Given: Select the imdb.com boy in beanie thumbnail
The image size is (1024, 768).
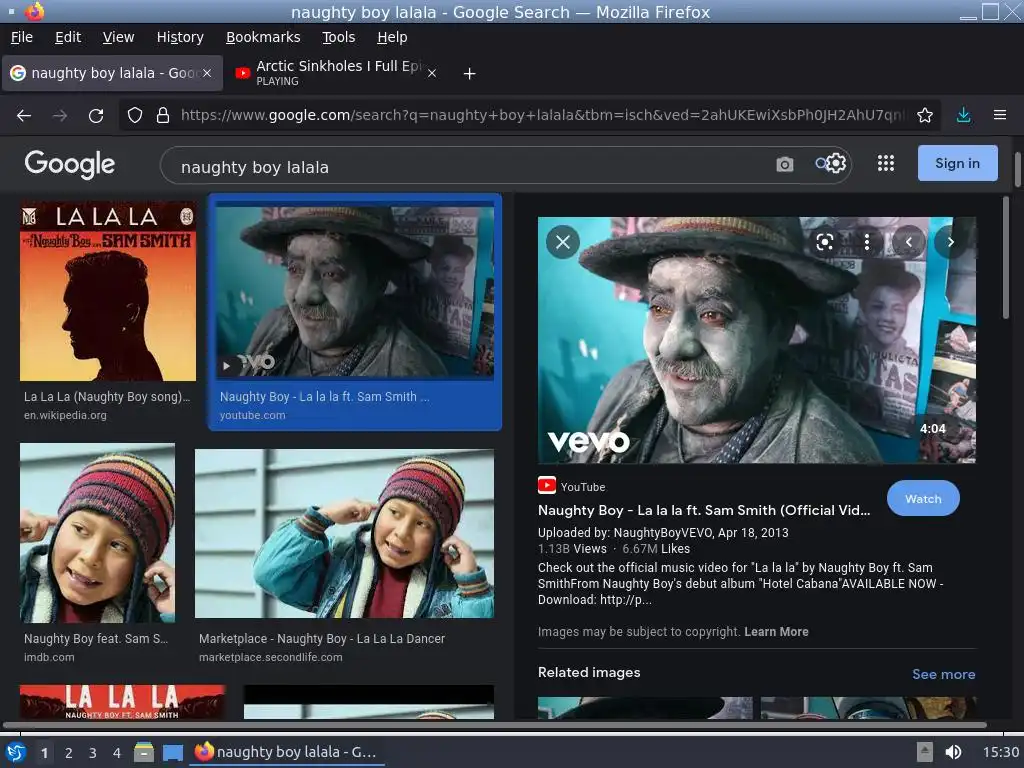Looking at the screenshot, I should (x=97, y=533).
